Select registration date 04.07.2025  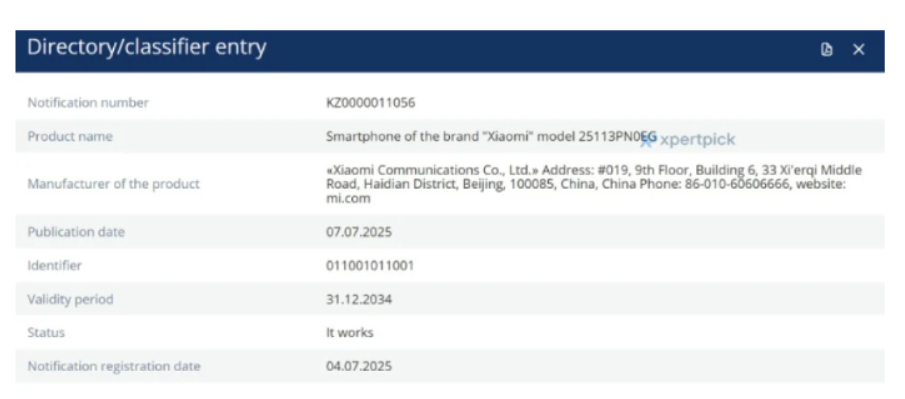point(358,366)
